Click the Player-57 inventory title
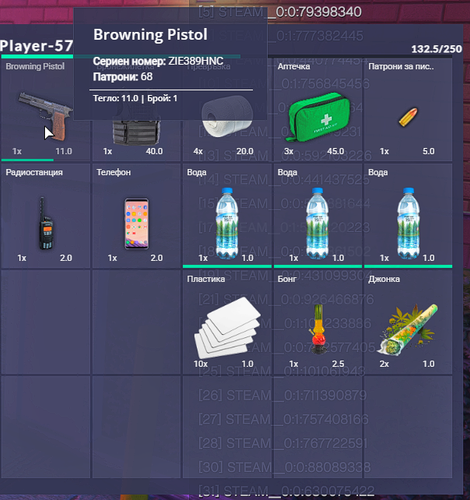The image size is (470, 500). click(x=36, y=46)
